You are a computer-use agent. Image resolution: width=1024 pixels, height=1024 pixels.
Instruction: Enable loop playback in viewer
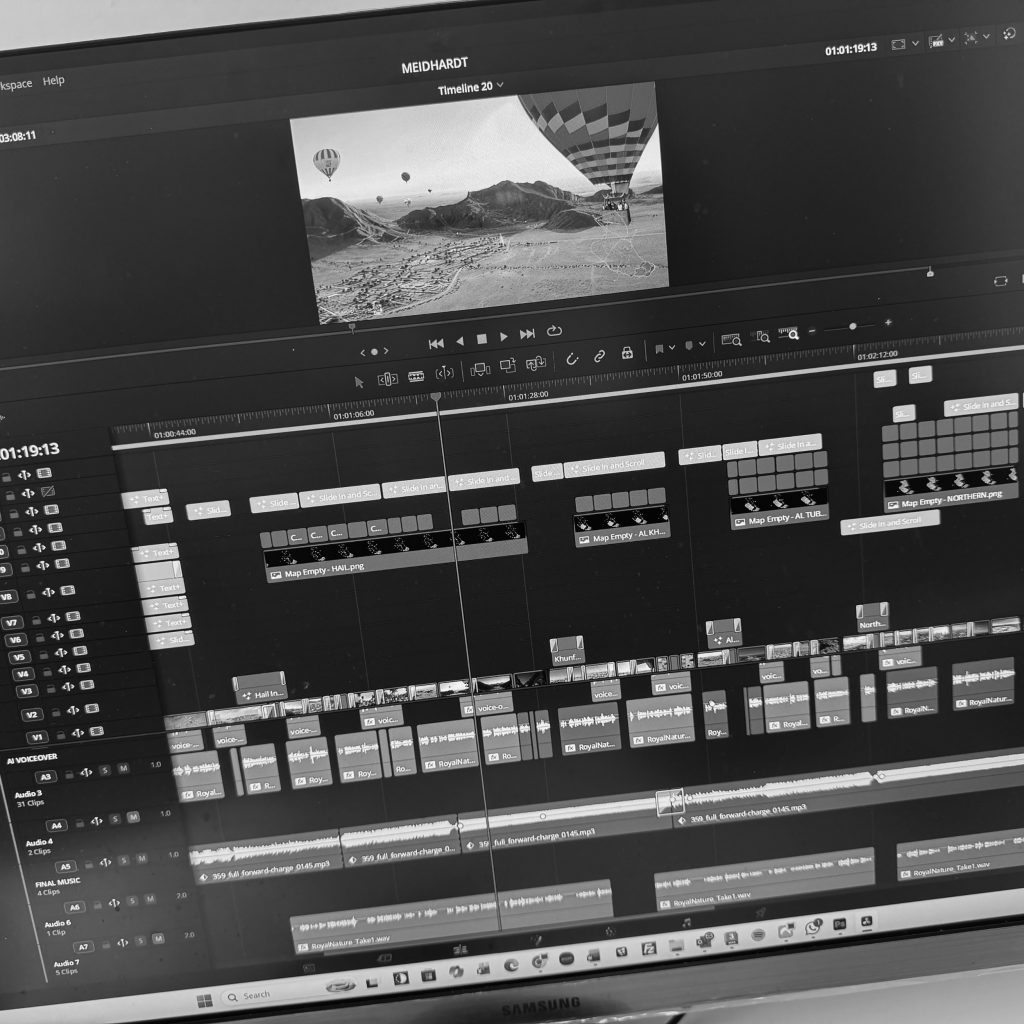[554, 331]
